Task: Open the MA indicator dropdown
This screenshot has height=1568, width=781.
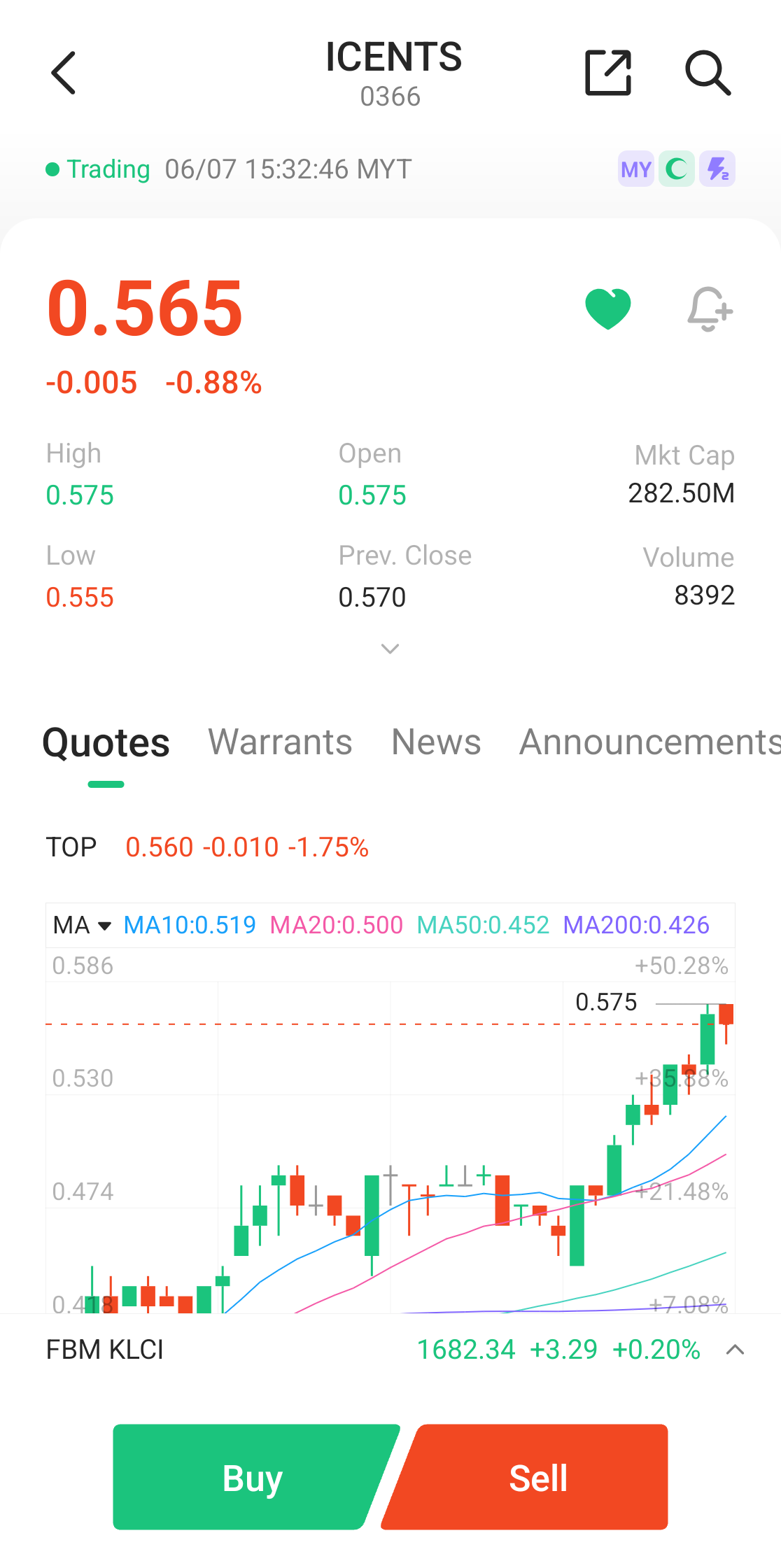Action: 82,925
